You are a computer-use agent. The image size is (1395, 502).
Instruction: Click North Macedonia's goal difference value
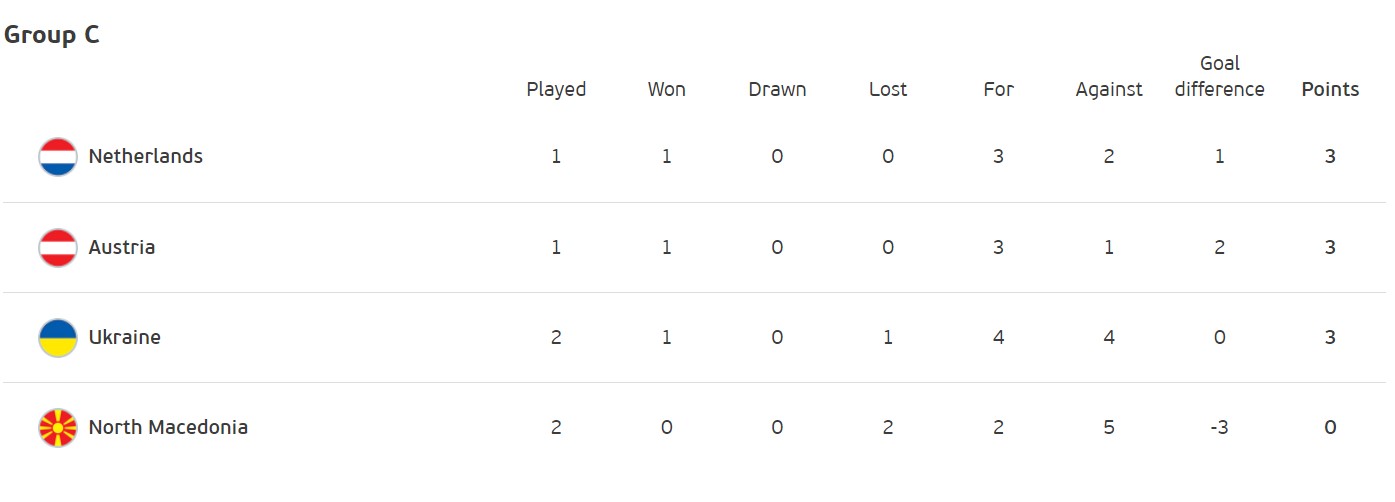coord(1219,427)
